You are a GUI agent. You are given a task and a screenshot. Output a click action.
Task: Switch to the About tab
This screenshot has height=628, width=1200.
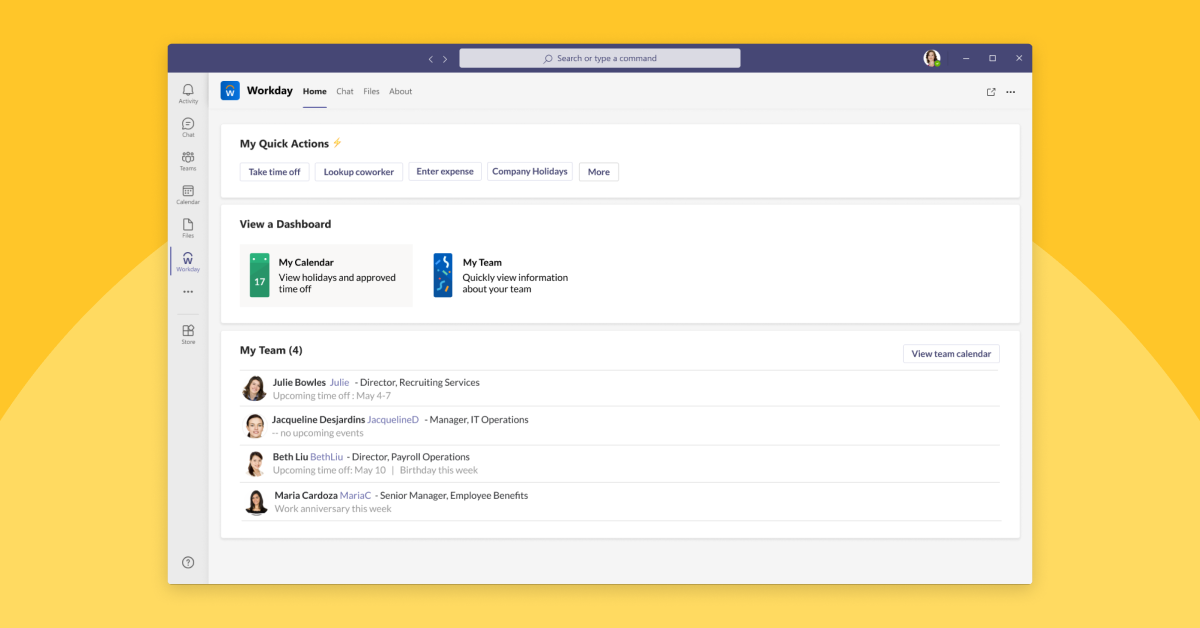400,91
